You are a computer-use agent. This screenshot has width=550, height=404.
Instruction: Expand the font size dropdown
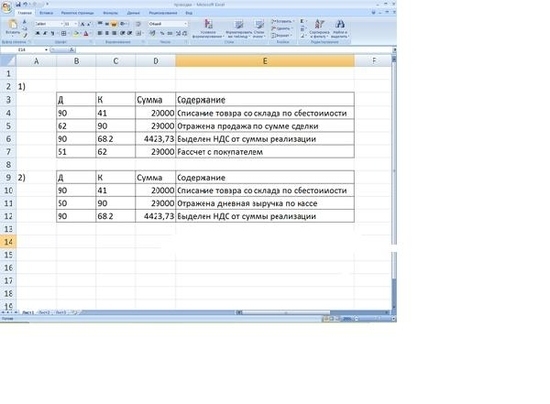tap(76, 24)
